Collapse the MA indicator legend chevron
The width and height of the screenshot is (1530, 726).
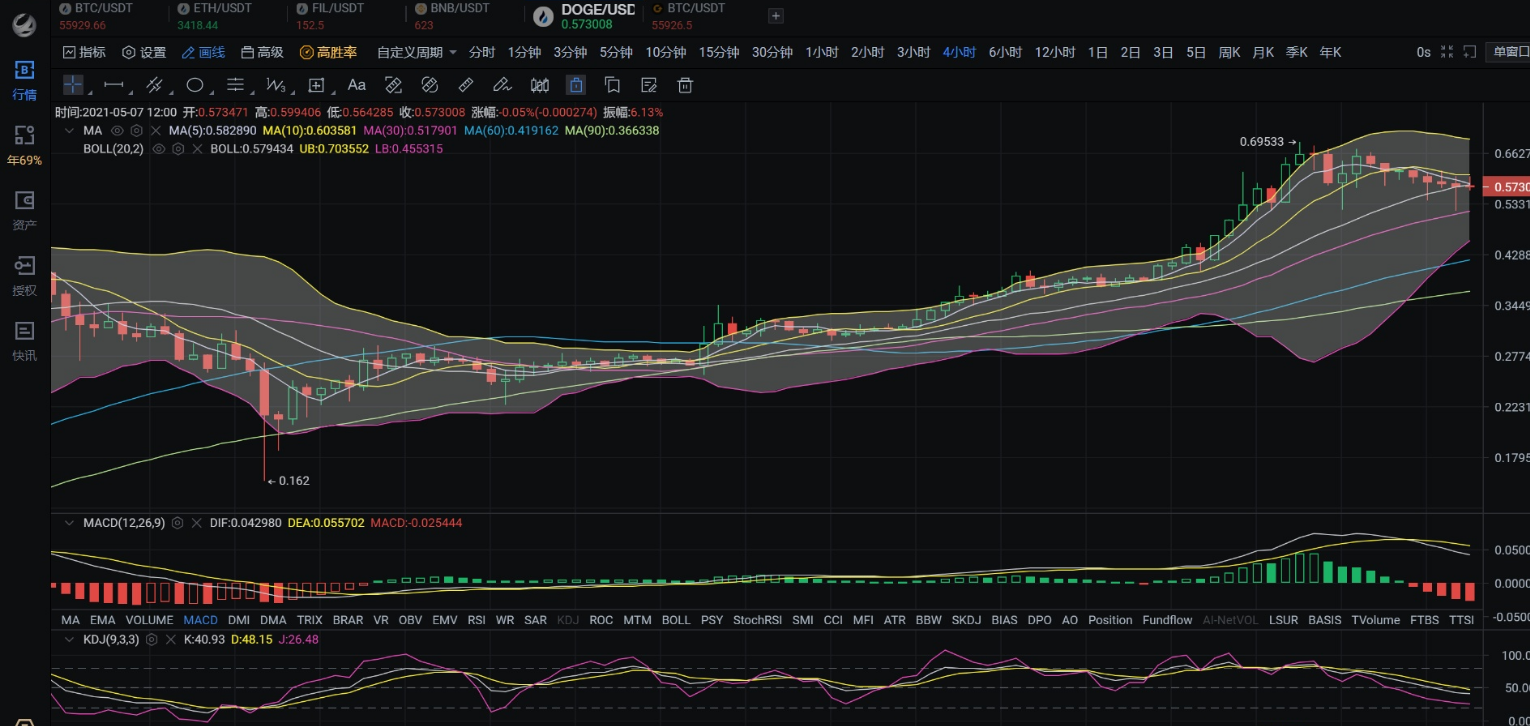click(68, 131)
